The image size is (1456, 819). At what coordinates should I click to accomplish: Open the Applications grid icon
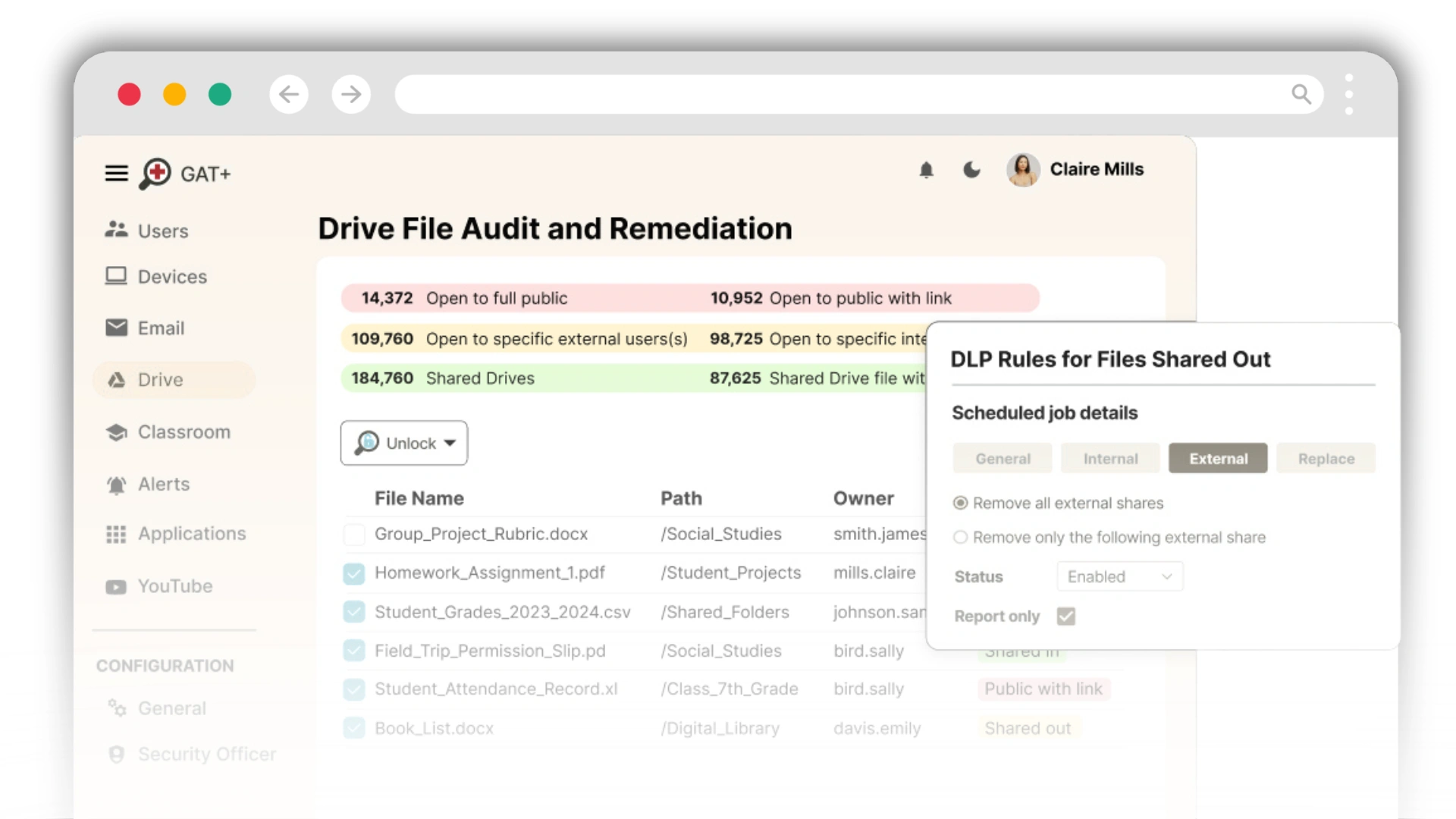point(116,534)
